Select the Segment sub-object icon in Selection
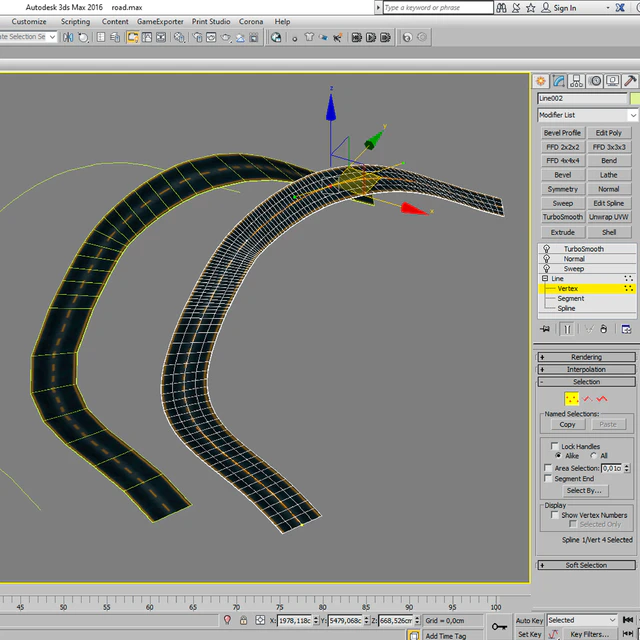This screenshot has width=640, height=640. [x=588, y=399]
